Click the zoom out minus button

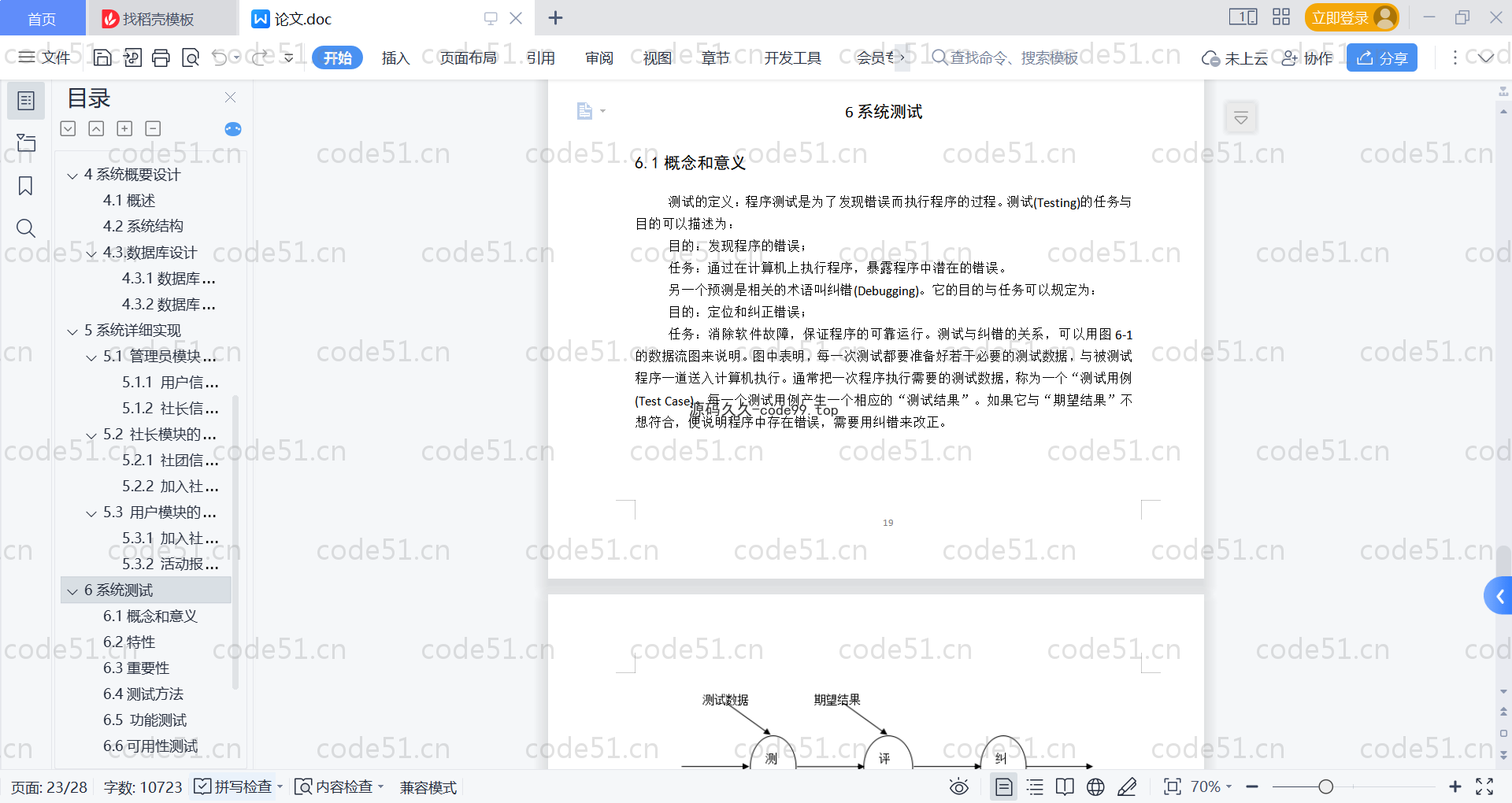pyautogui.click(x=1252, y=786)
